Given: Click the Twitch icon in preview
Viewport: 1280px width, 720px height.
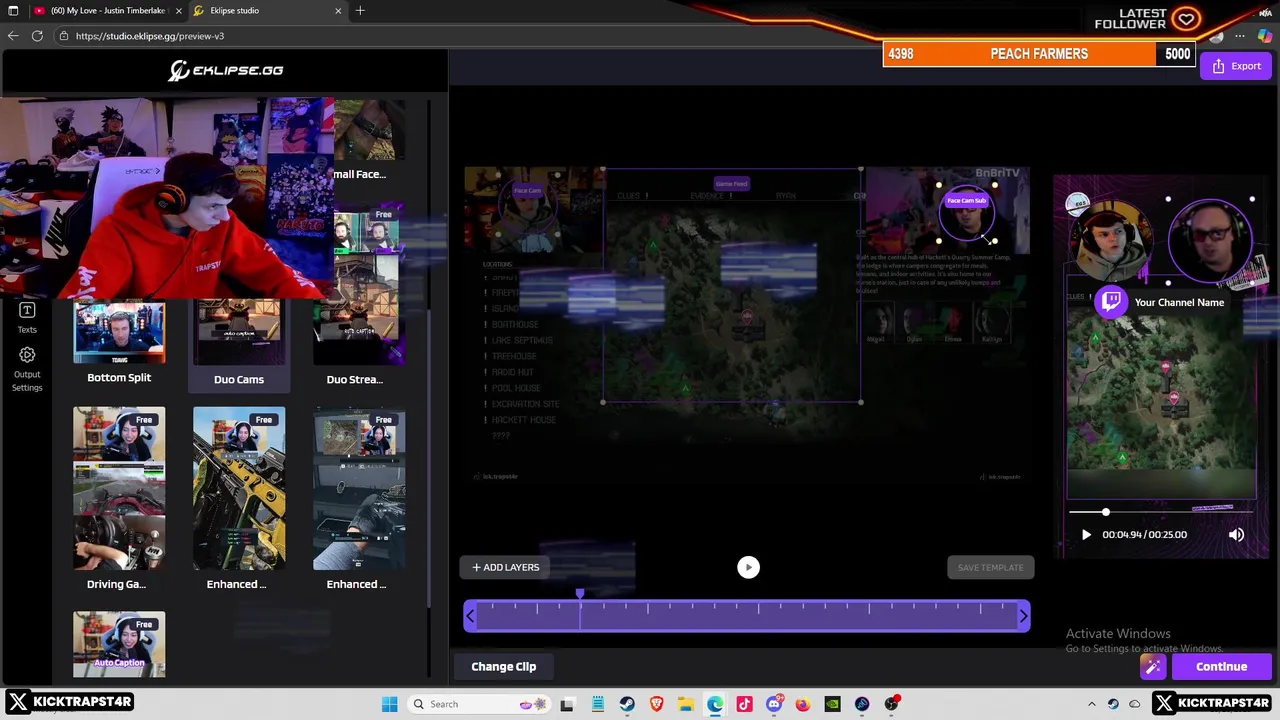Looking at the screenshot, I should 1112,302.
